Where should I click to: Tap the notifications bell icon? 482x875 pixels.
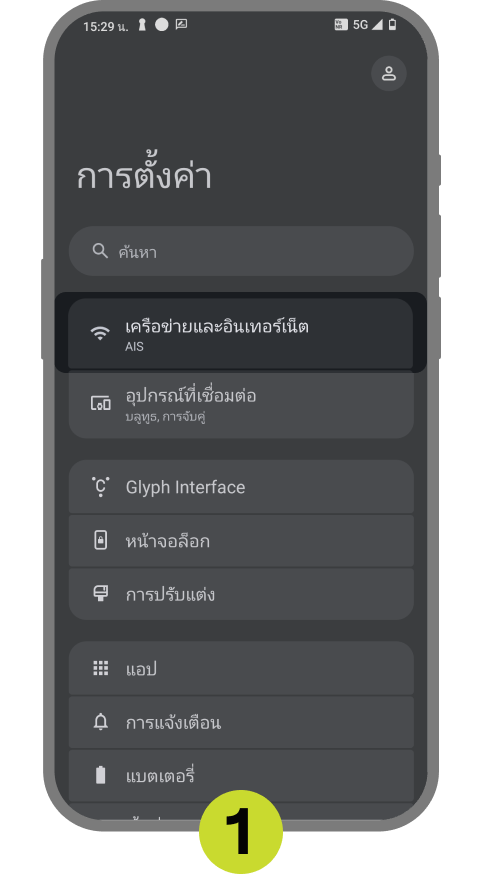(x=100, y=722)
